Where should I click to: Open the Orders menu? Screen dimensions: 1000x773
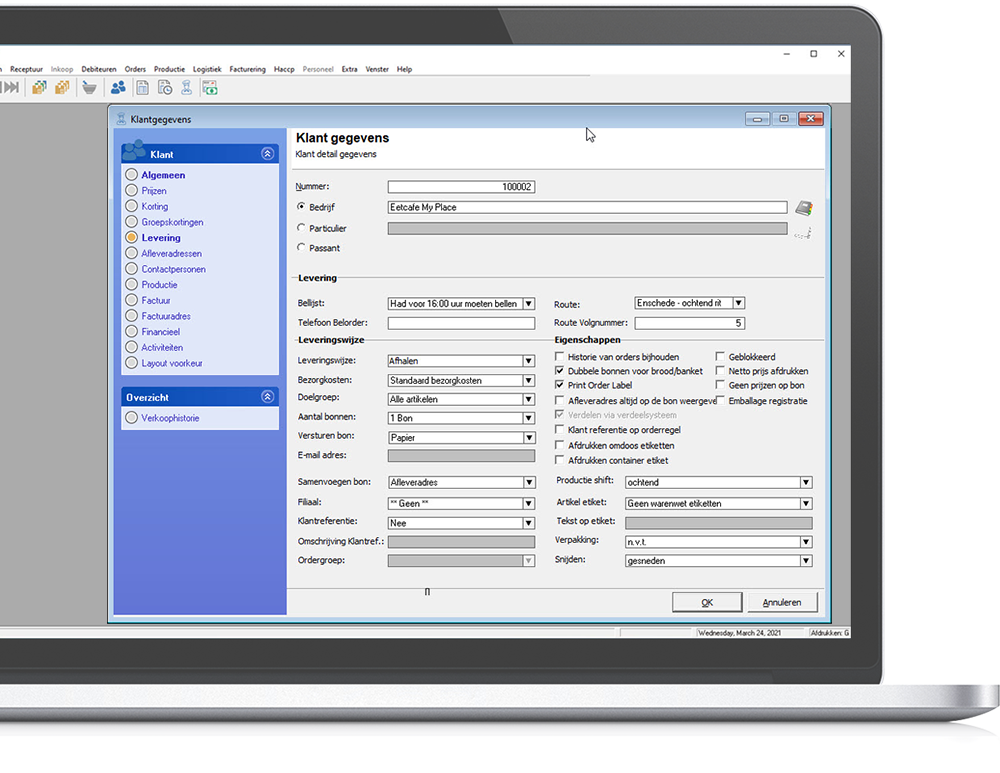coord(135,69)
